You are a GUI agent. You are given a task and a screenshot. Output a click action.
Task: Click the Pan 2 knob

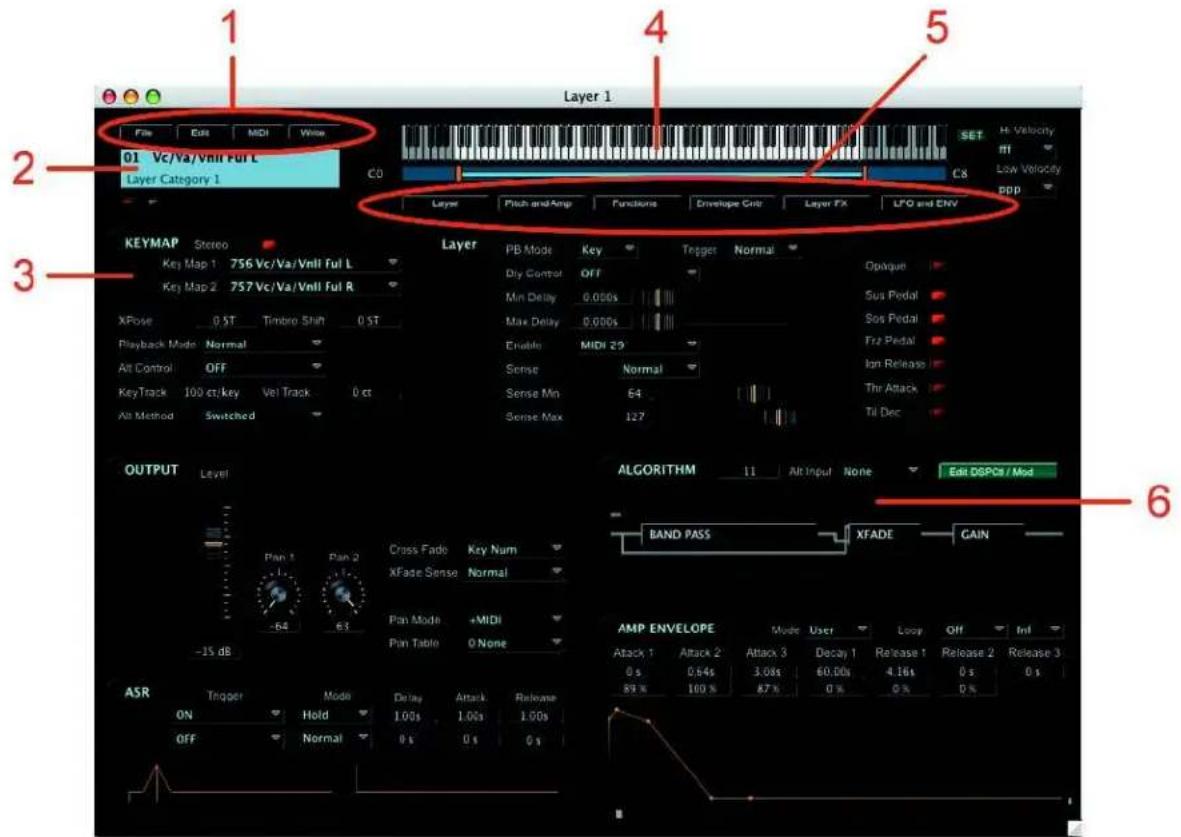pos(343,594)
